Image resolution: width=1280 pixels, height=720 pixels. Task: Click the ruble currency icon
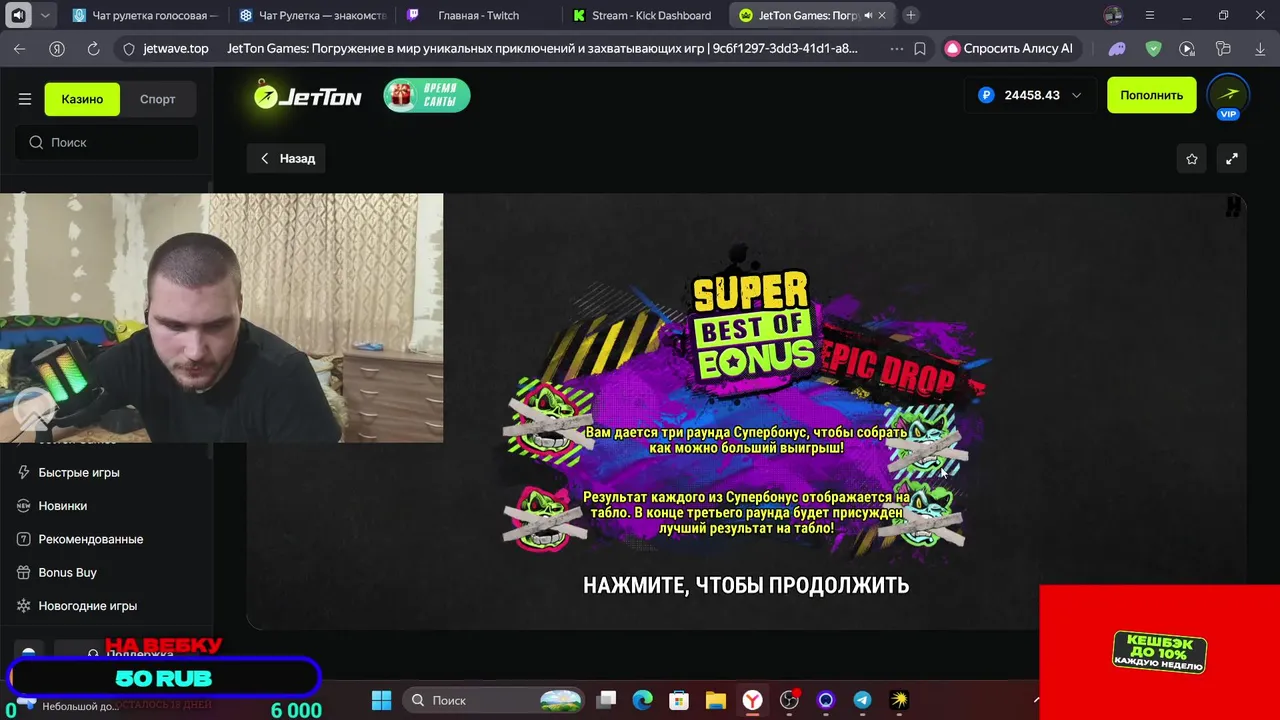tap(987, 95)
